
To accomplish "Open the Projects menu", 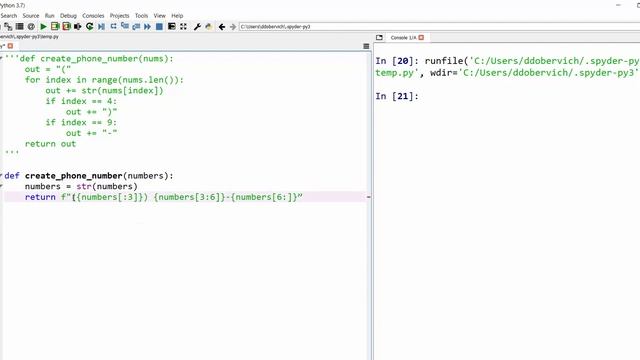I will point(119,16).
